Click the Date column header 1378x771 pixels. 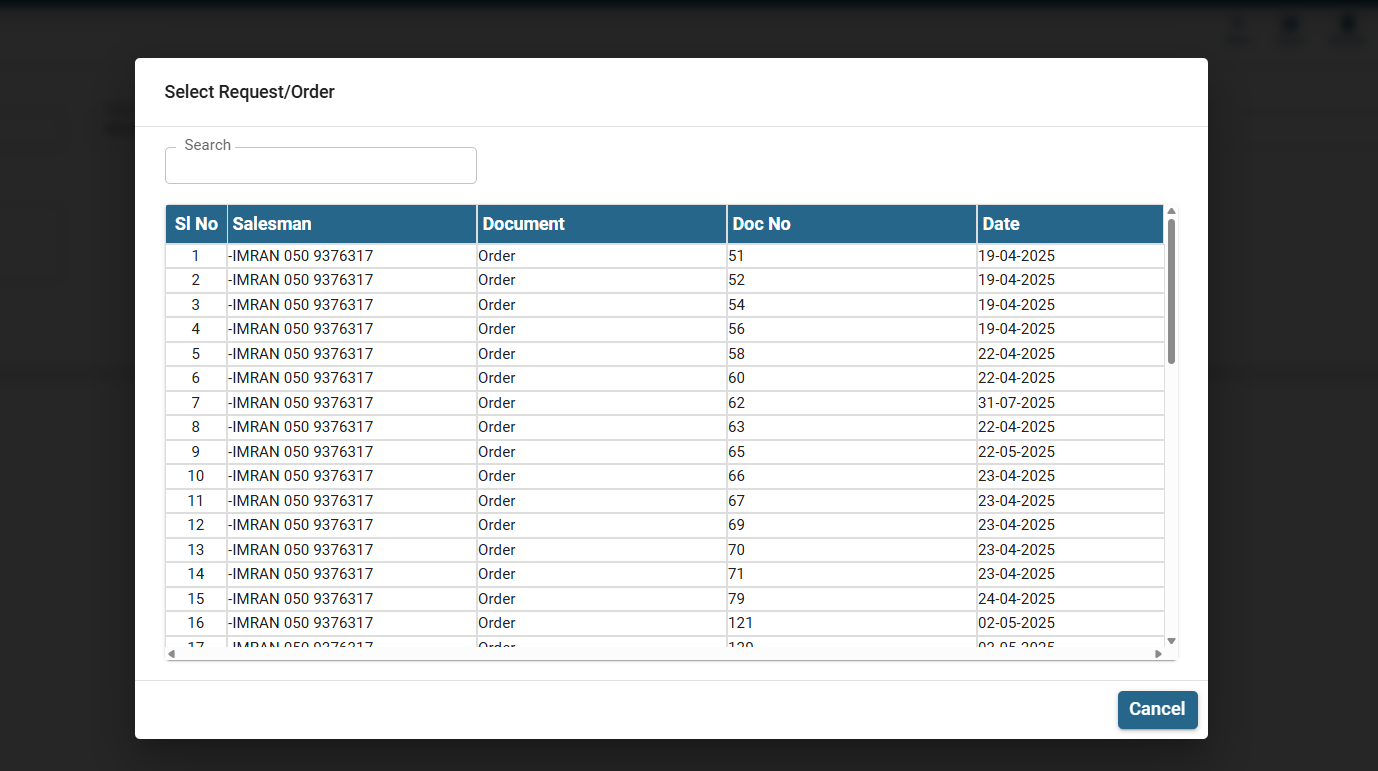[x=1070, y=224]
